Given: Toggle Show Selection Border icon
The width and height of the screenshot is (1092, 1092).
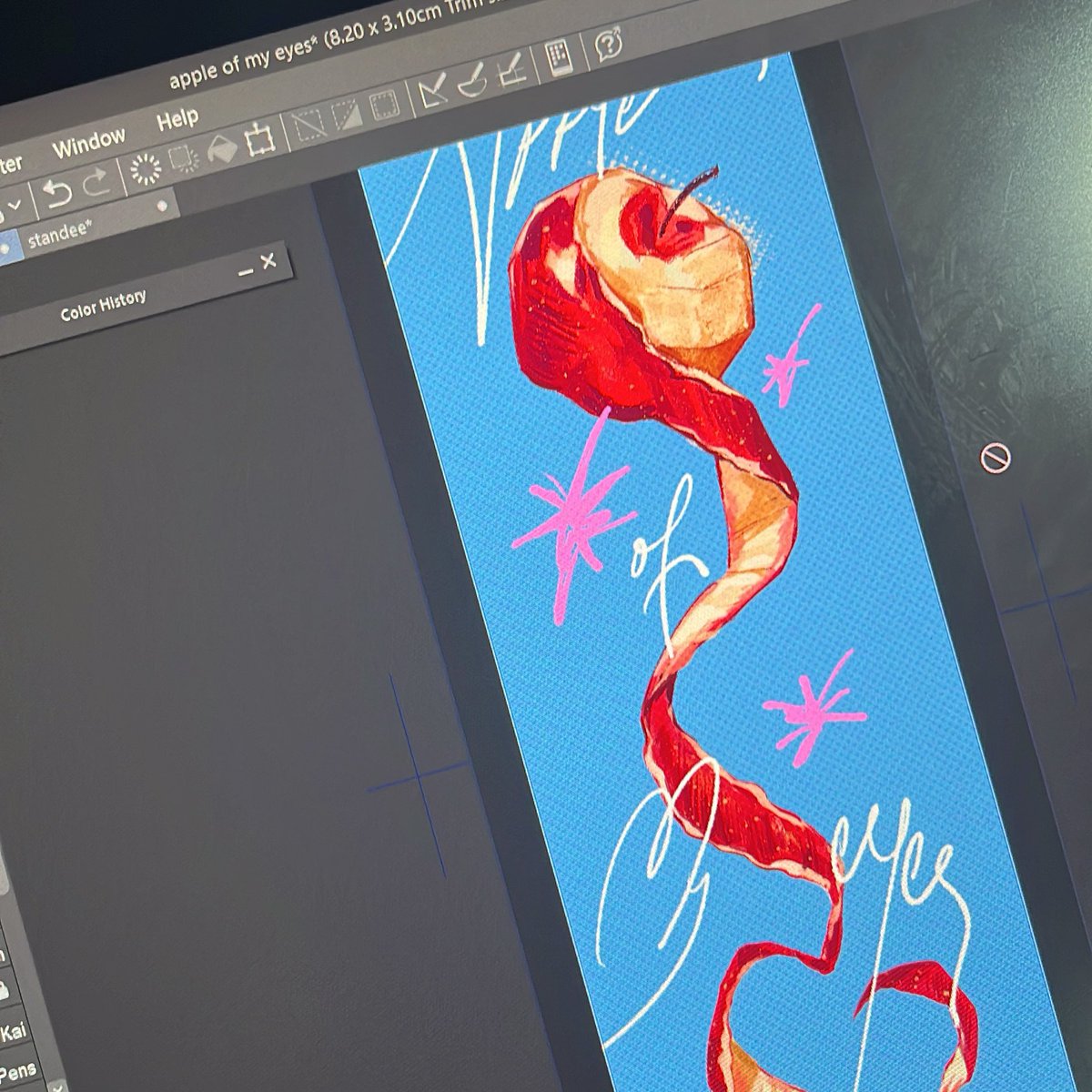Looking at the screenshot, I should coord(385,106).
